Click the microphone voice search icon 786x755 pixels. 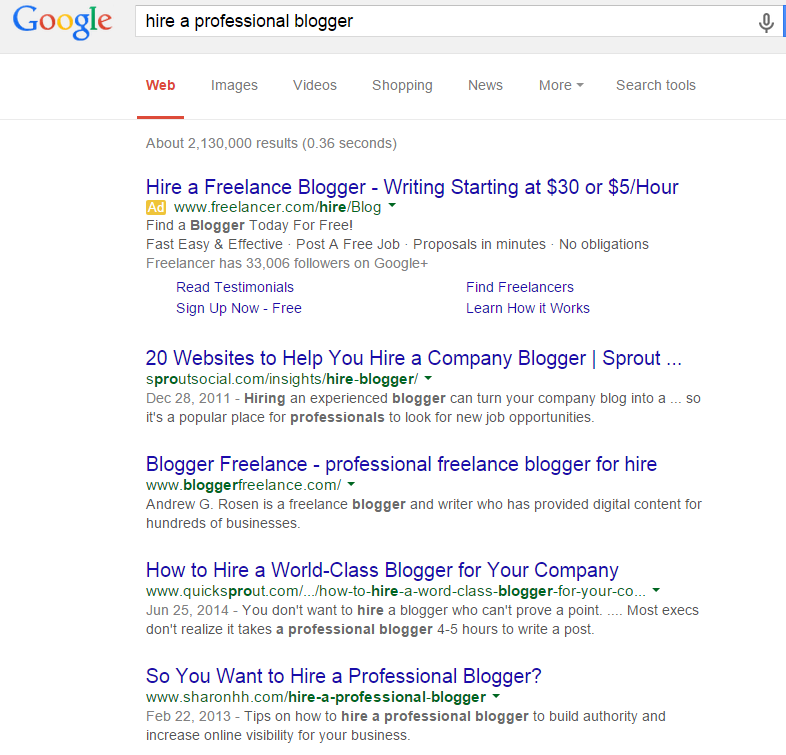(x=766, y=22)
